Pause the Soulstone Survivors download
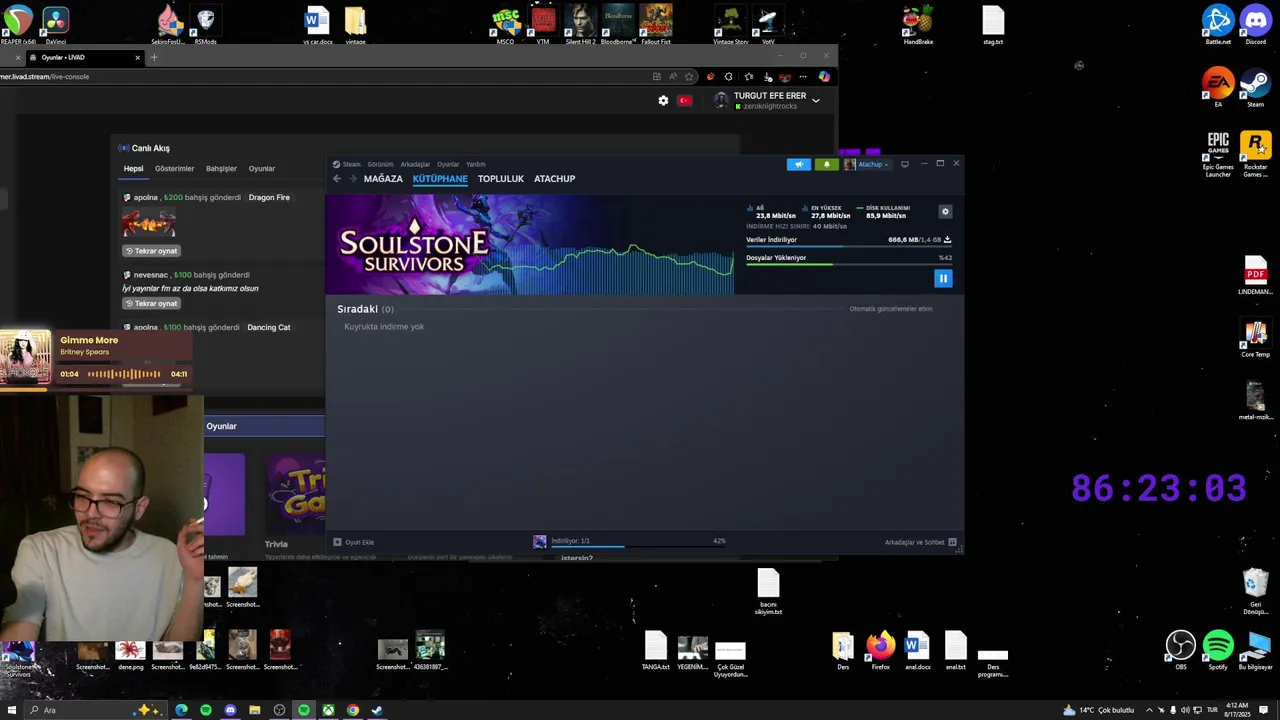Screen dimensions: 1280x720 [x=943, y=279]
